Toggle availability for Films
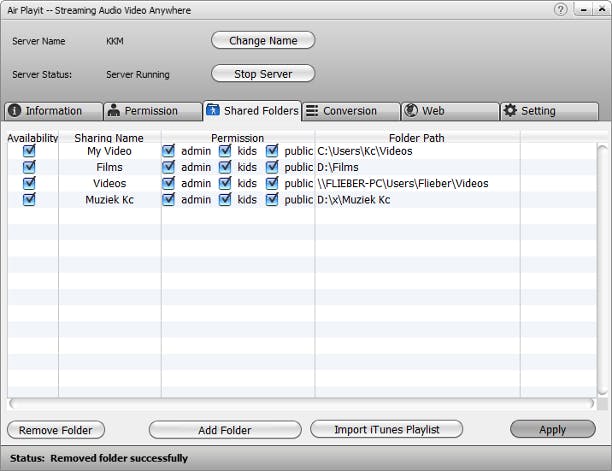Viewport: 612px width, 471px height. pos(29,167)
